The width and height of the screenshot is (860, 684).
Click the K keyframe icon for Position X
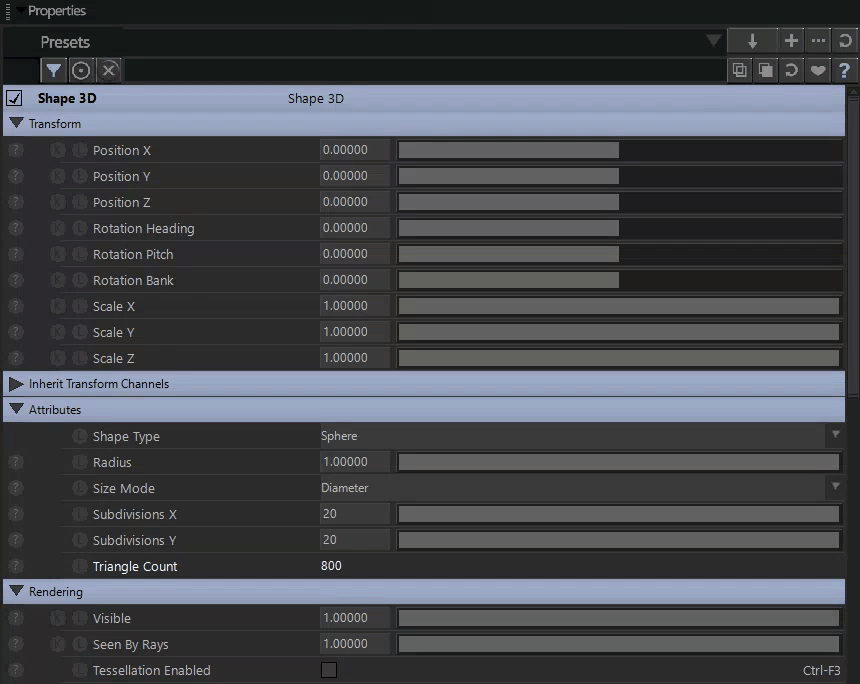(58, 150)
